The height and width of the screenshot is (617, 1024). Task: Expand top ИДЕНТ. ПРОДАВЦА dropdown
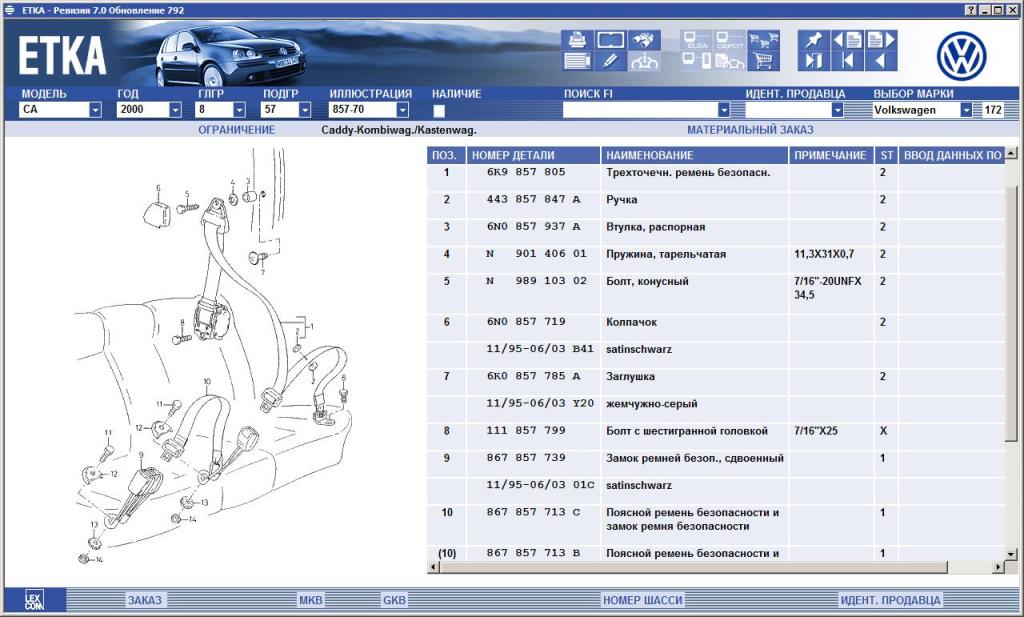(837, 110)
